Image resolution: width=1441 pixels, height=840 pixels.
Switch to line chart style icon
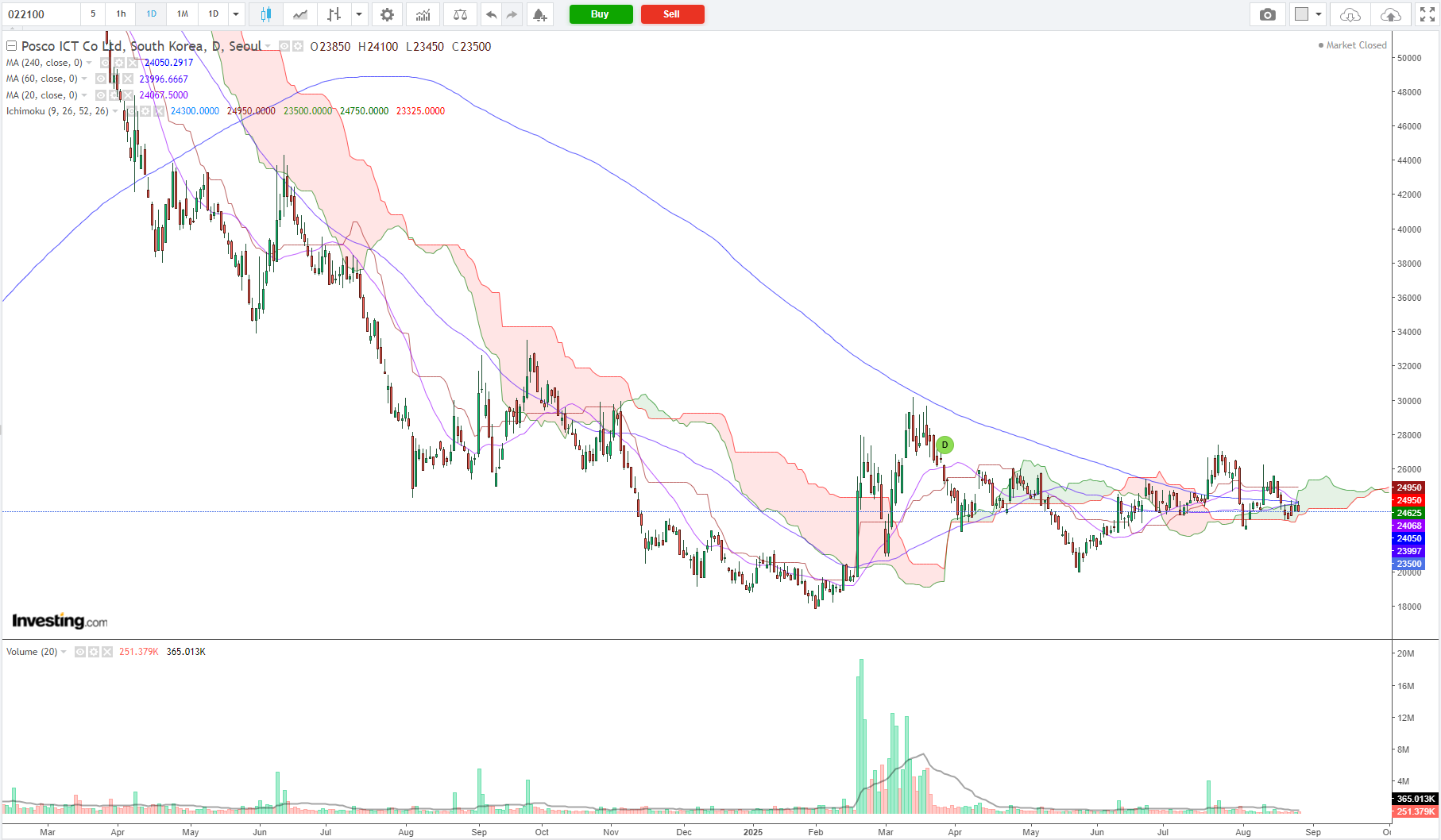coord(300,14)
